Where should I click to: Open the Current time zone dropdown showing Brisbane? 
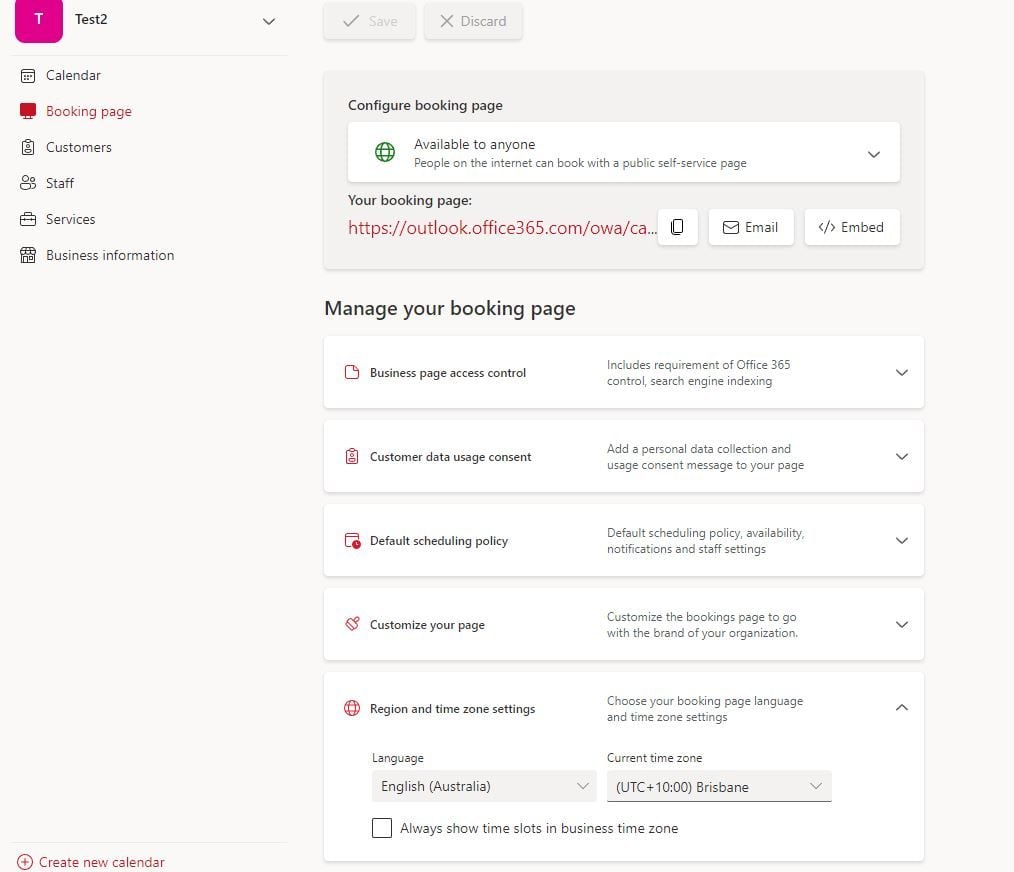719,787
